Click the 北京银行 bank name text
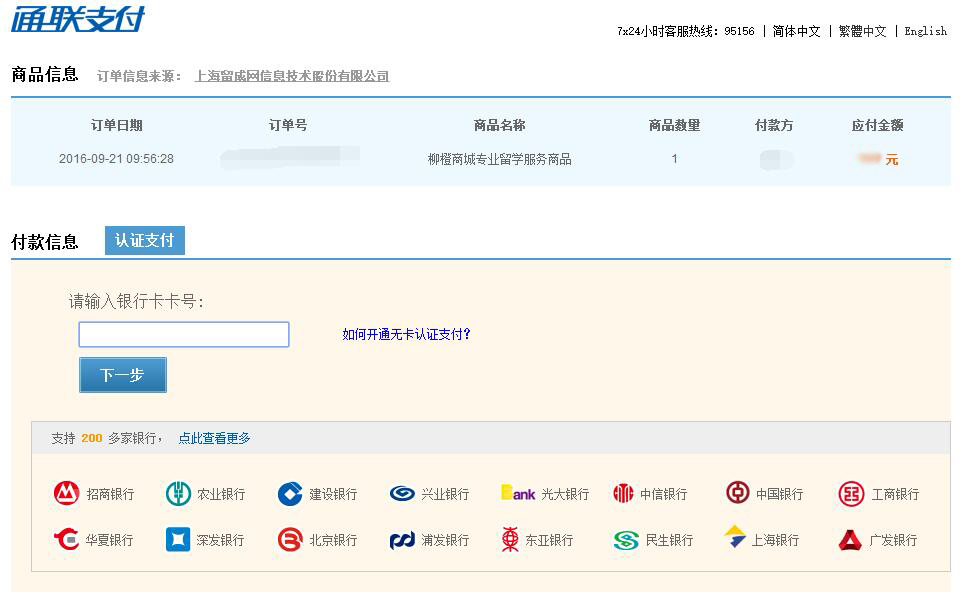 (x=333, y=540)
